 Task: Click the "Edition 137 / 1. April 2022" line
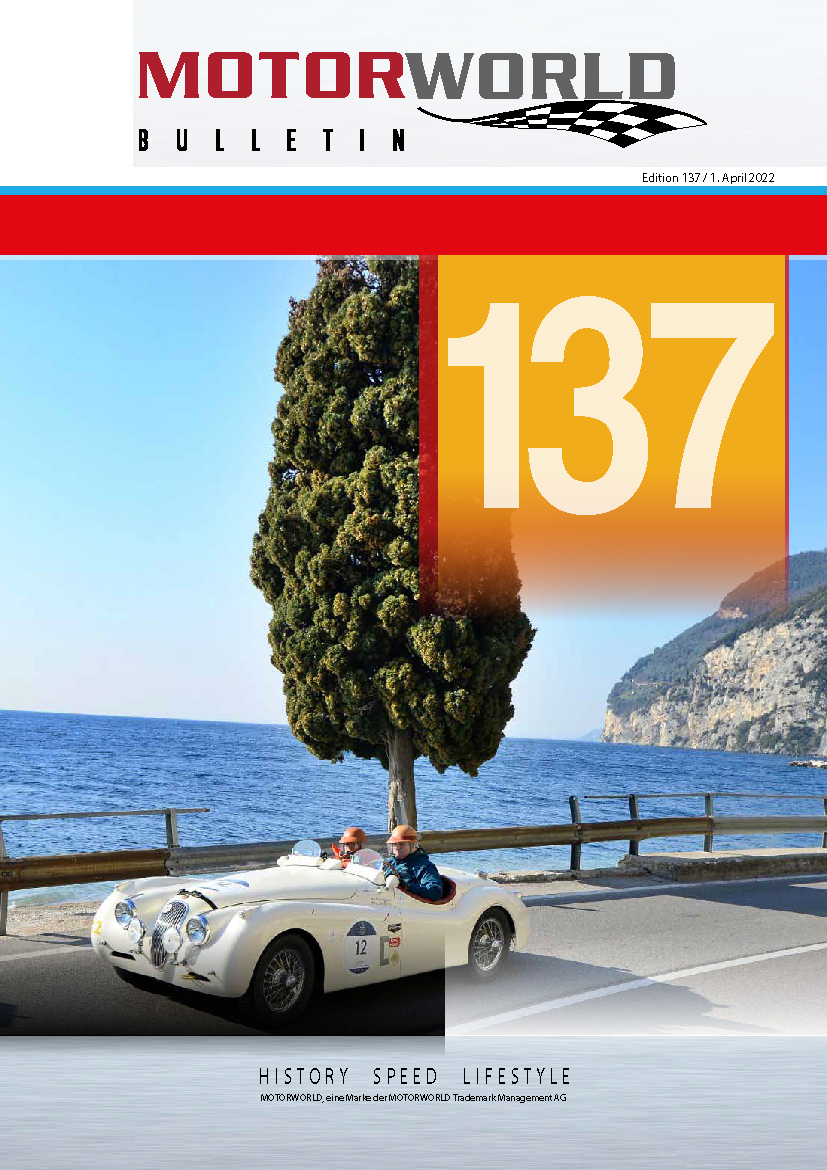click(708, 178)
